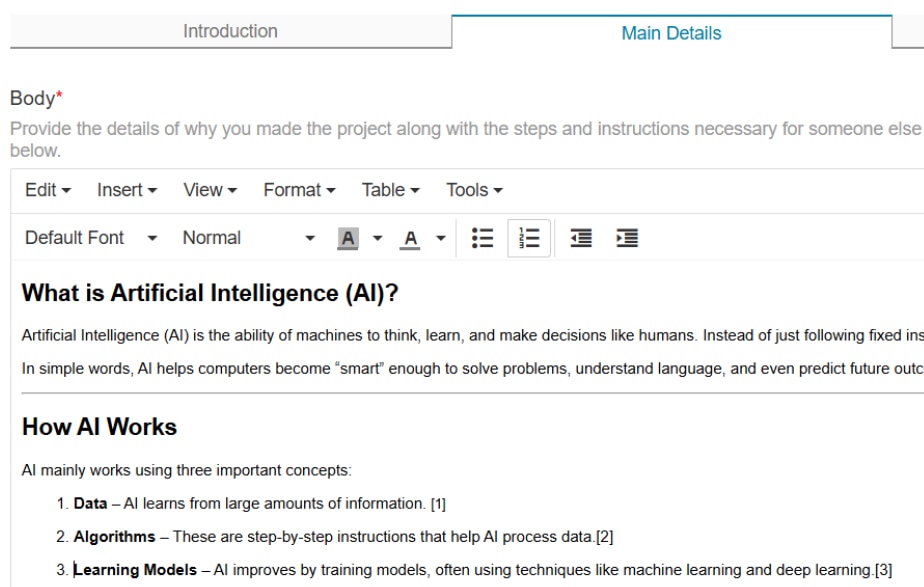Viewport: 924px width, 587px height.
Task: Place cursor in 'What is Artificial Intelligence' heading
Action: pos(210,293)
